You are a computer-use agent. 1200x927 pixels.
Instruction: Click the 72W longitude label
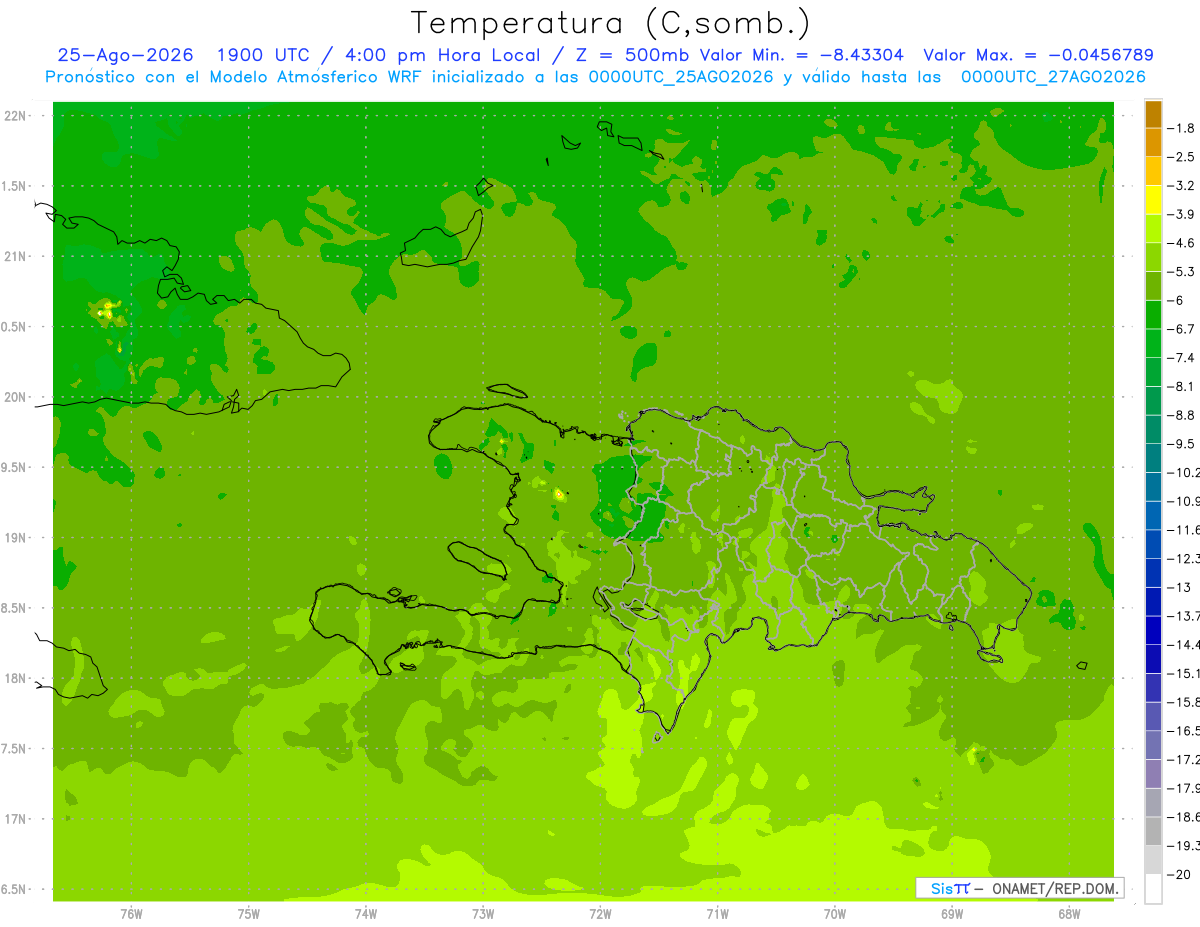pyautogui.click(x=600, y=914)
